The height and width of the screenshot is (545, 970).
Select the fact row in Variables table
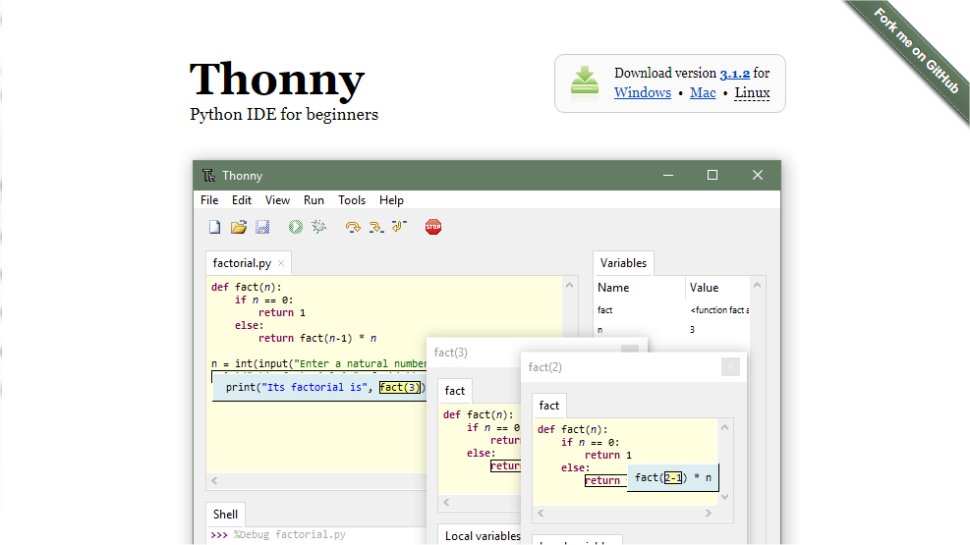click(x=672, y=310)
